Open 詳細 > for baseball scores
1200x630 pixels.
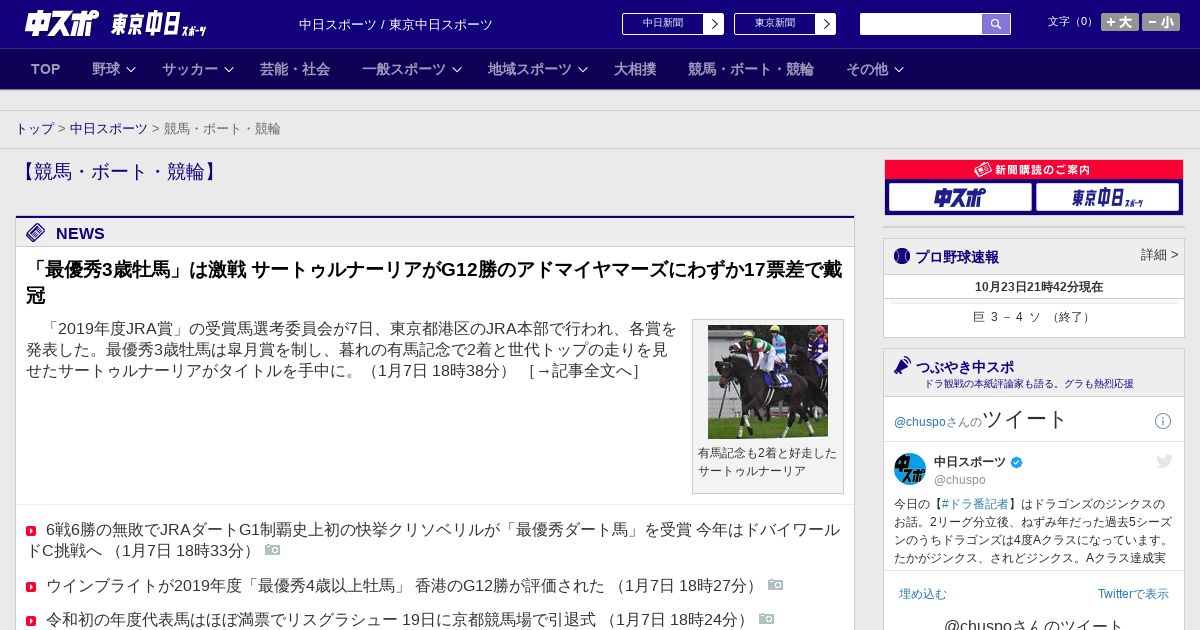[x=1160, y=255]
